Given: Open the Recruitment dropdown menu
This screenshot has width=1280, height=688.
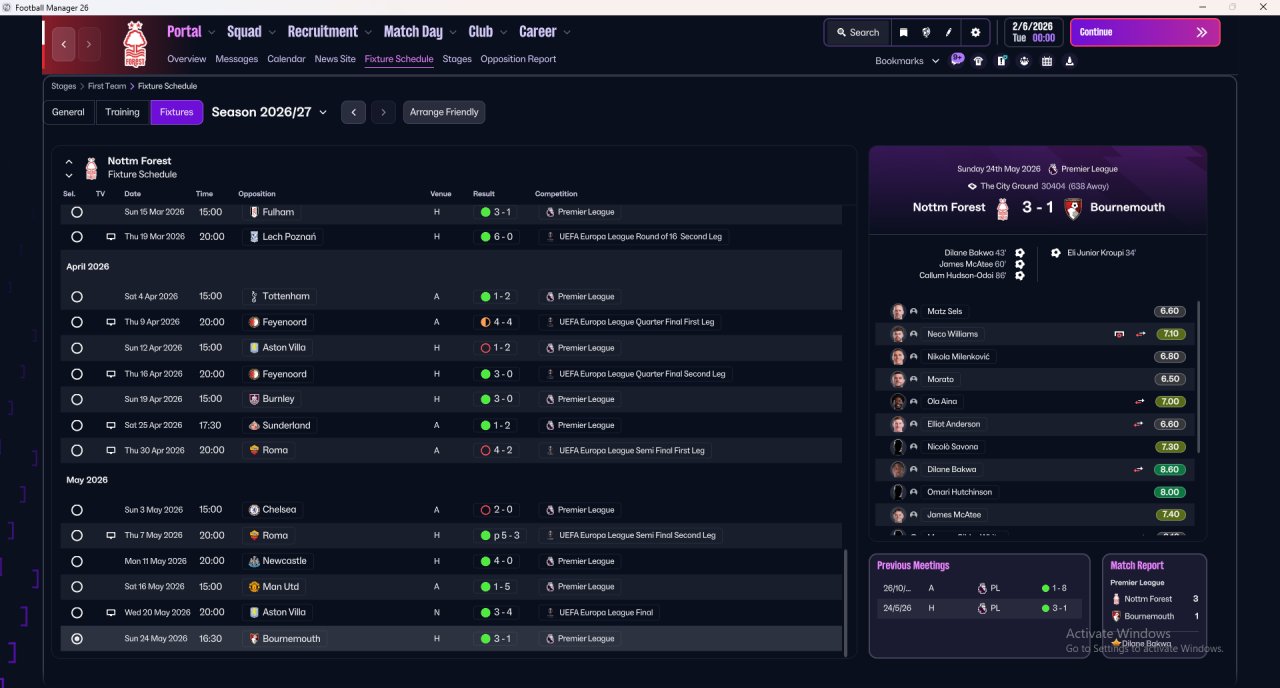Looking at the screenshot, I should (x=330, y=32).
